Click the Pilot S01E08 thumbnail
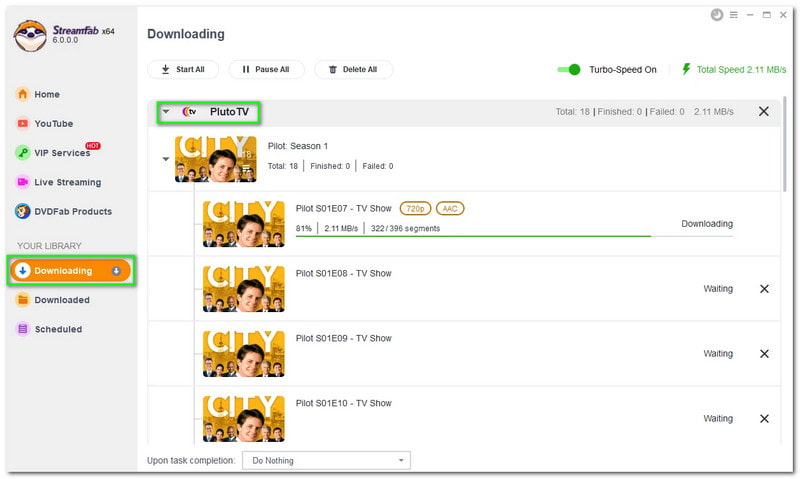 243,289
